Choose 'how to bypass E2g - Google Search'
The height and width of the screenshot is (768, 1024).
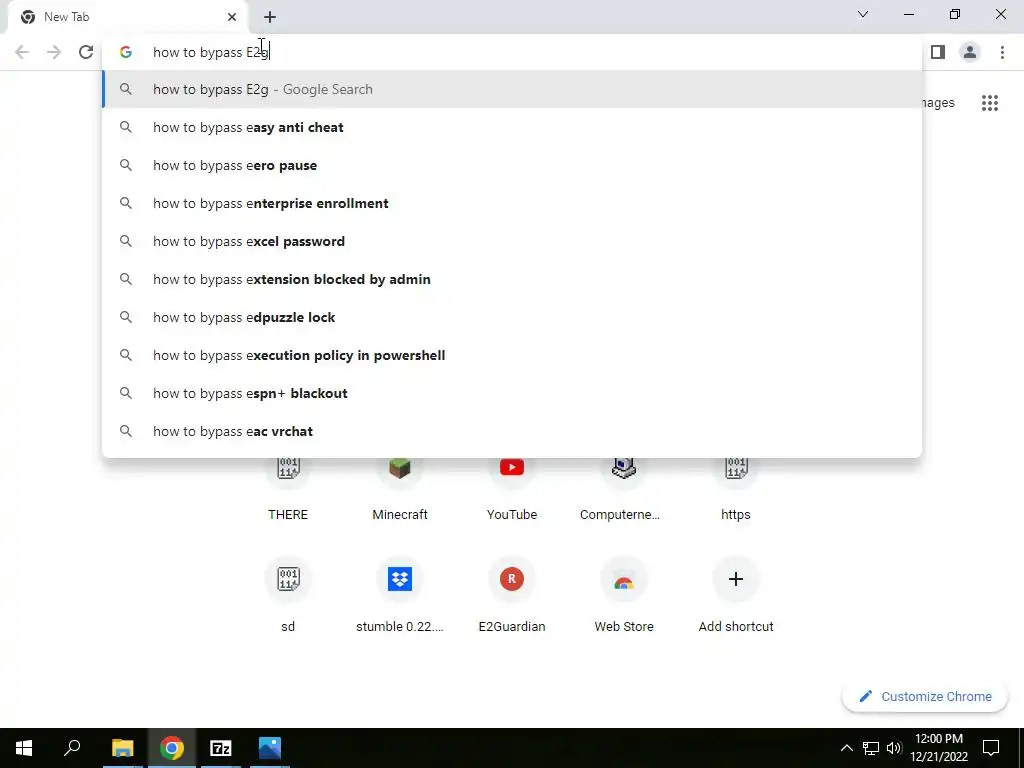click(512, 89)
